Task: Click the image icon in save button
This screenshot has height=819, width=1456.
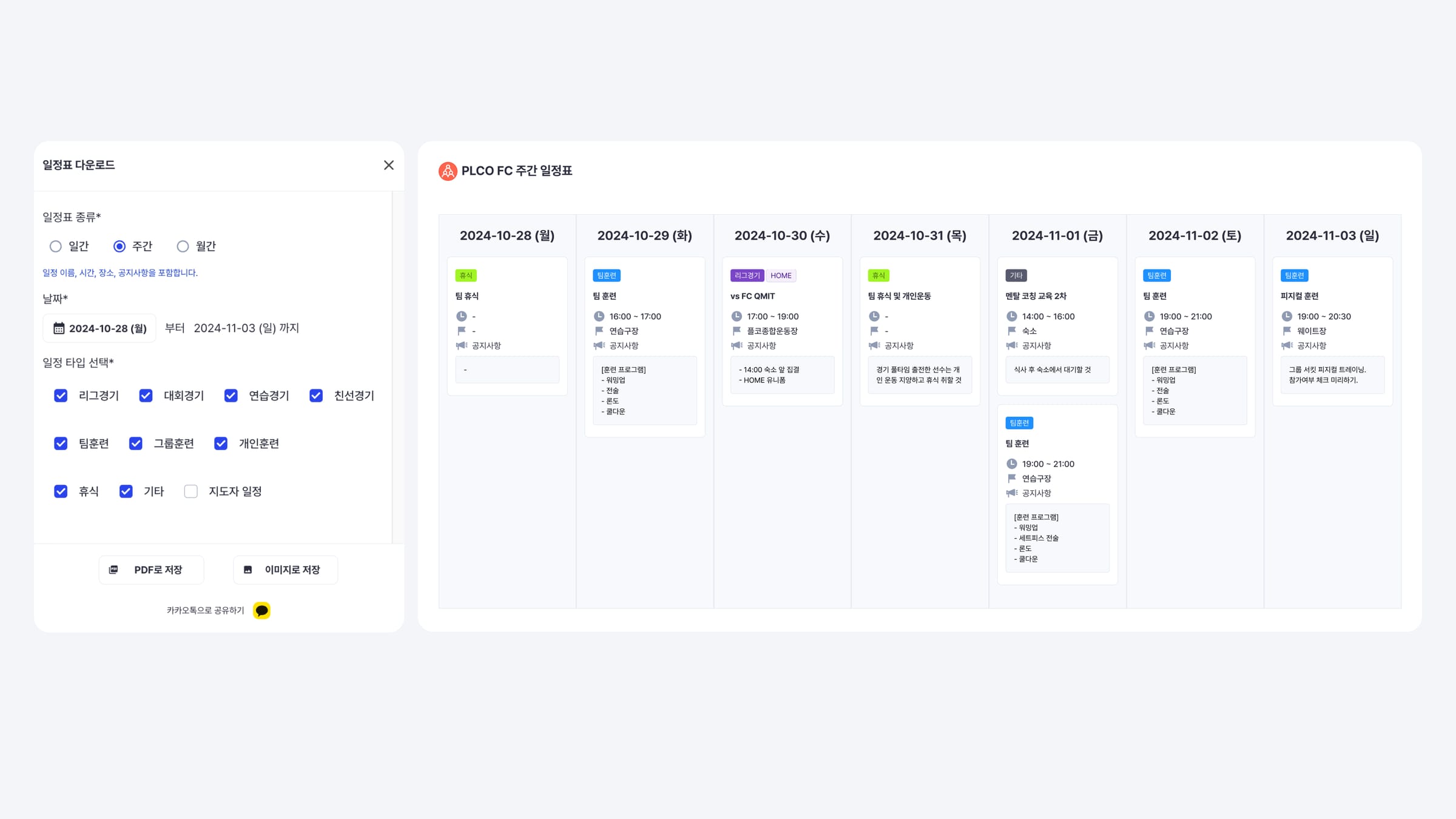Action: (x=248, y=570)
